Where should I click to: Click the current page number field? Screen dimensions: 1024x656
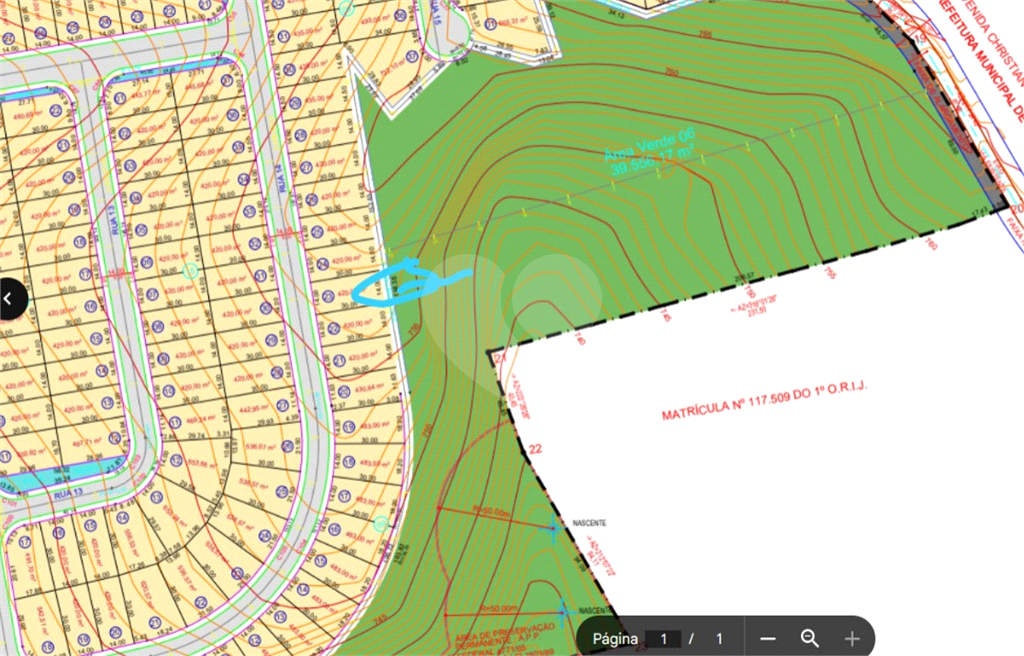663,638
